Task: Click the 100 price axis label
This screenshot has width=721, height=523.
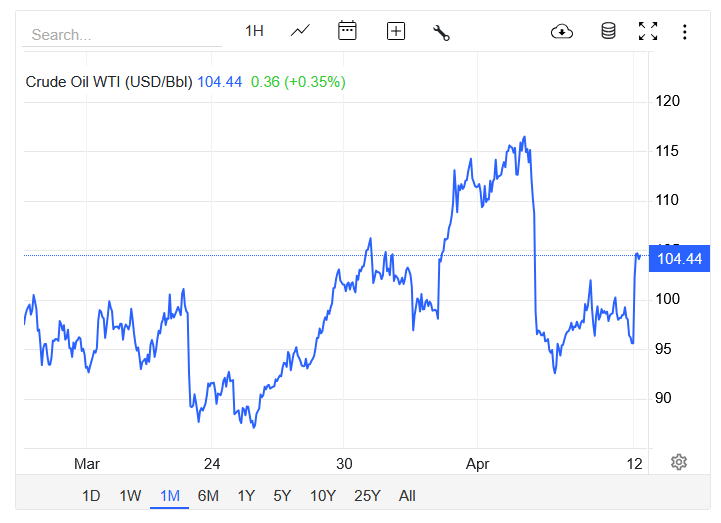Action: click(667, 299)
